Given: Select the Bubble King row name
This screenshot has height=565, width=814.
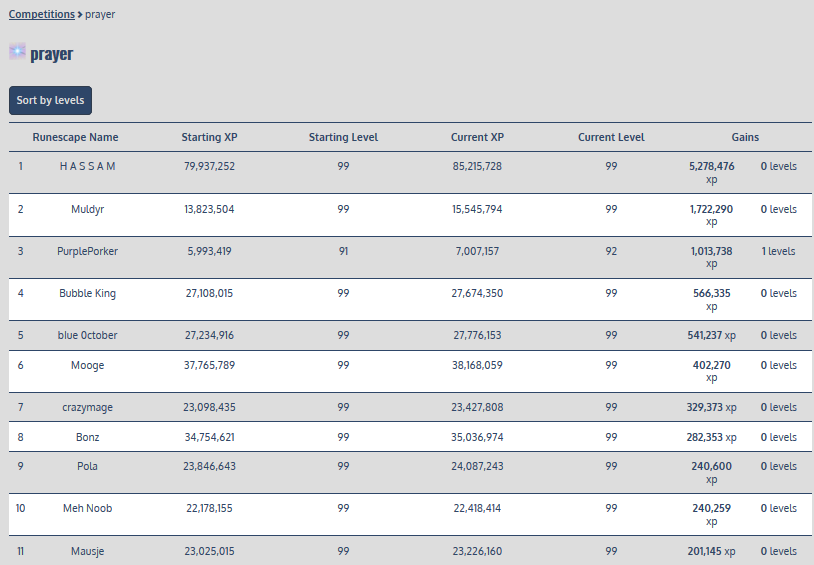Looking at the screenshot, I should pyautogui.click(x=88, y=293).
